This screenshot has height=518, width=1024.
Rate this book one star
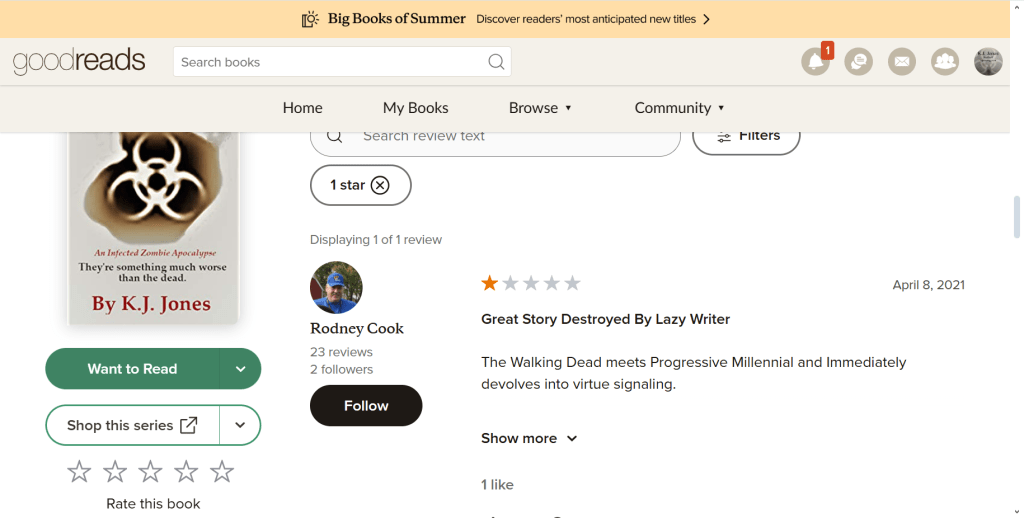(80, 472)
